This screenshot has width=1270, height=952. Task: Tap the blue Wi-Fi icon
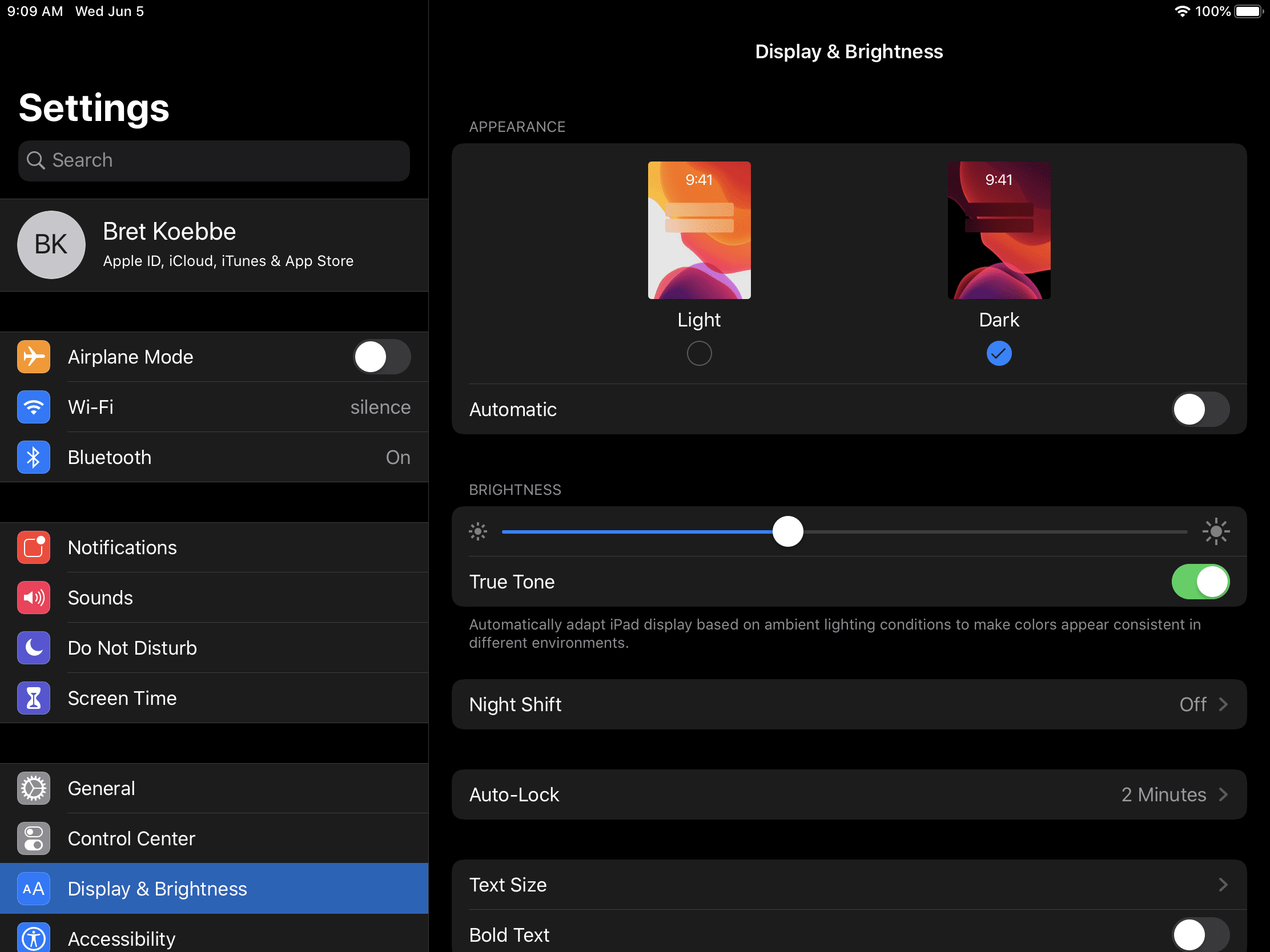click(x=33, y=407)
